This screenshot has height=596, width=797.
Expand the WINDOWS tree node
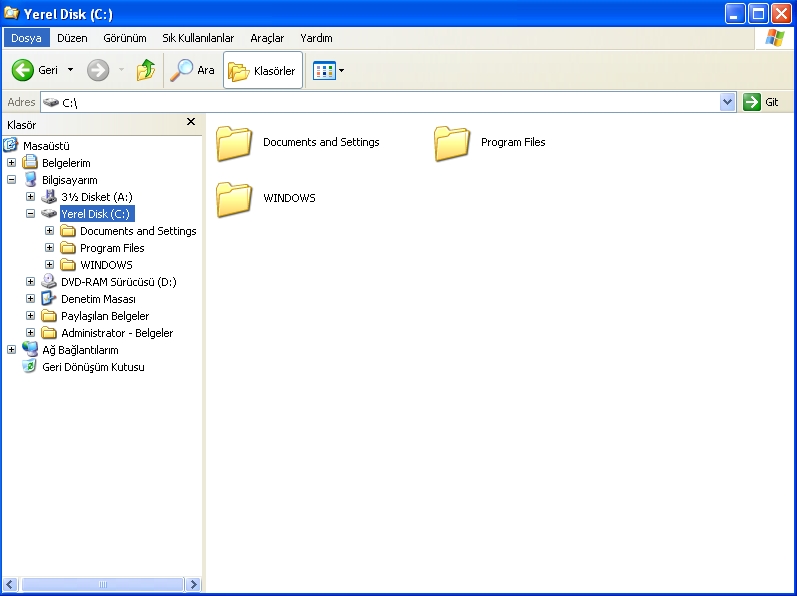(49, 264)
